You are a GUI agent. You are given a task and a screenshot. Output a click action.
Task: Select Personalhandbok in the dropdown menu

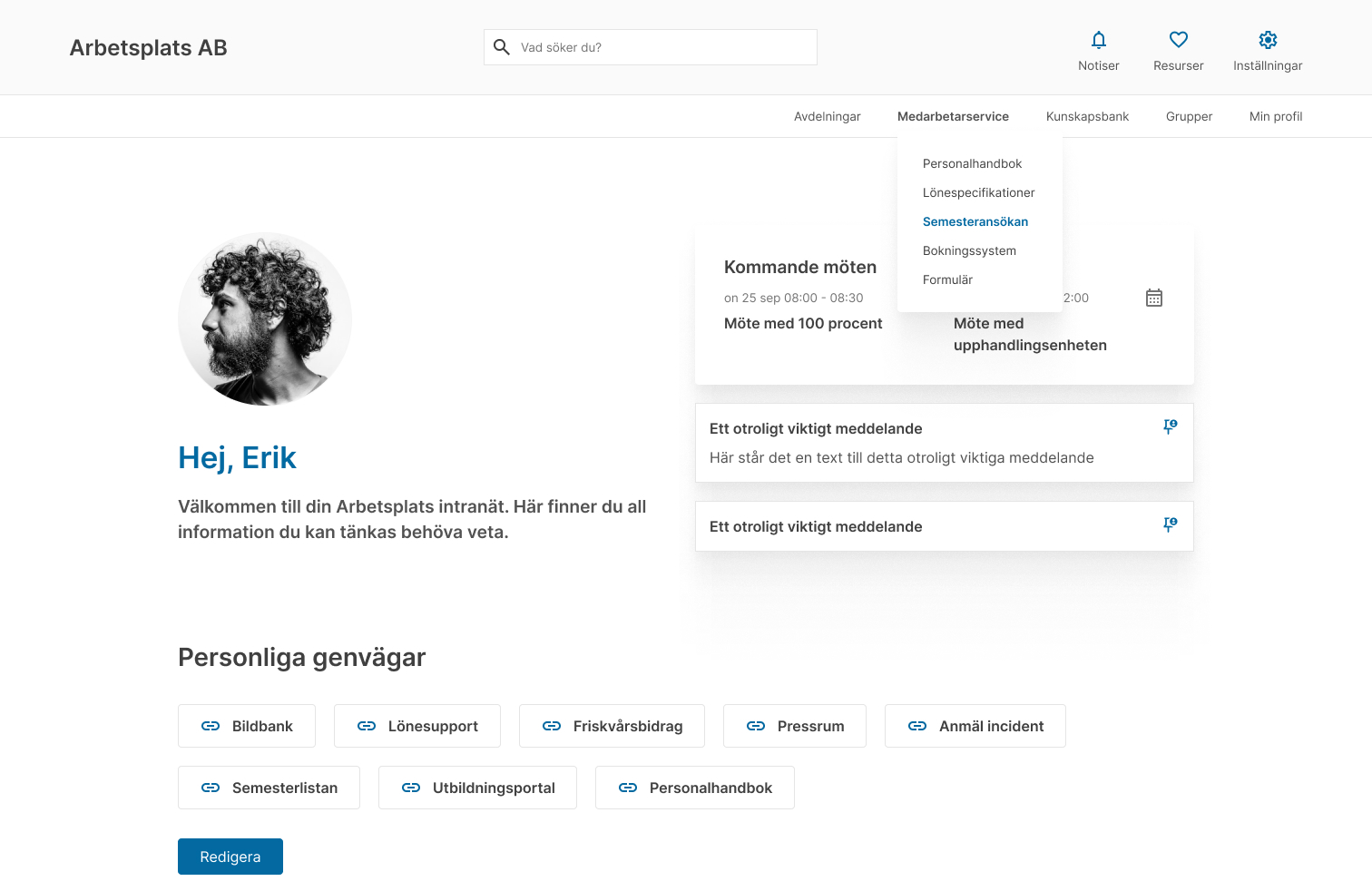pyautogui.click(x=972, y=163)
